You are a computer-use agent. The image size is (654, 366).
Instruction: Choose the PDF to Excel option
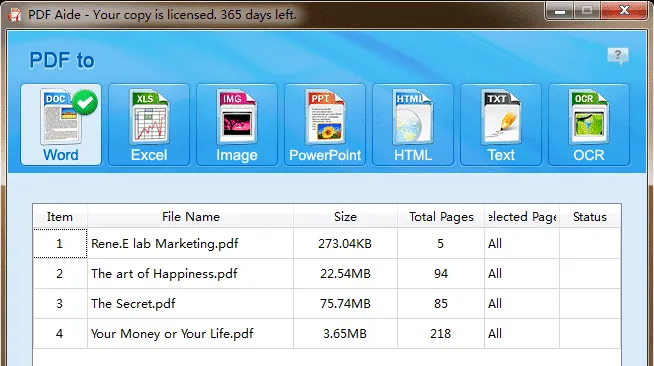[149, 125]
